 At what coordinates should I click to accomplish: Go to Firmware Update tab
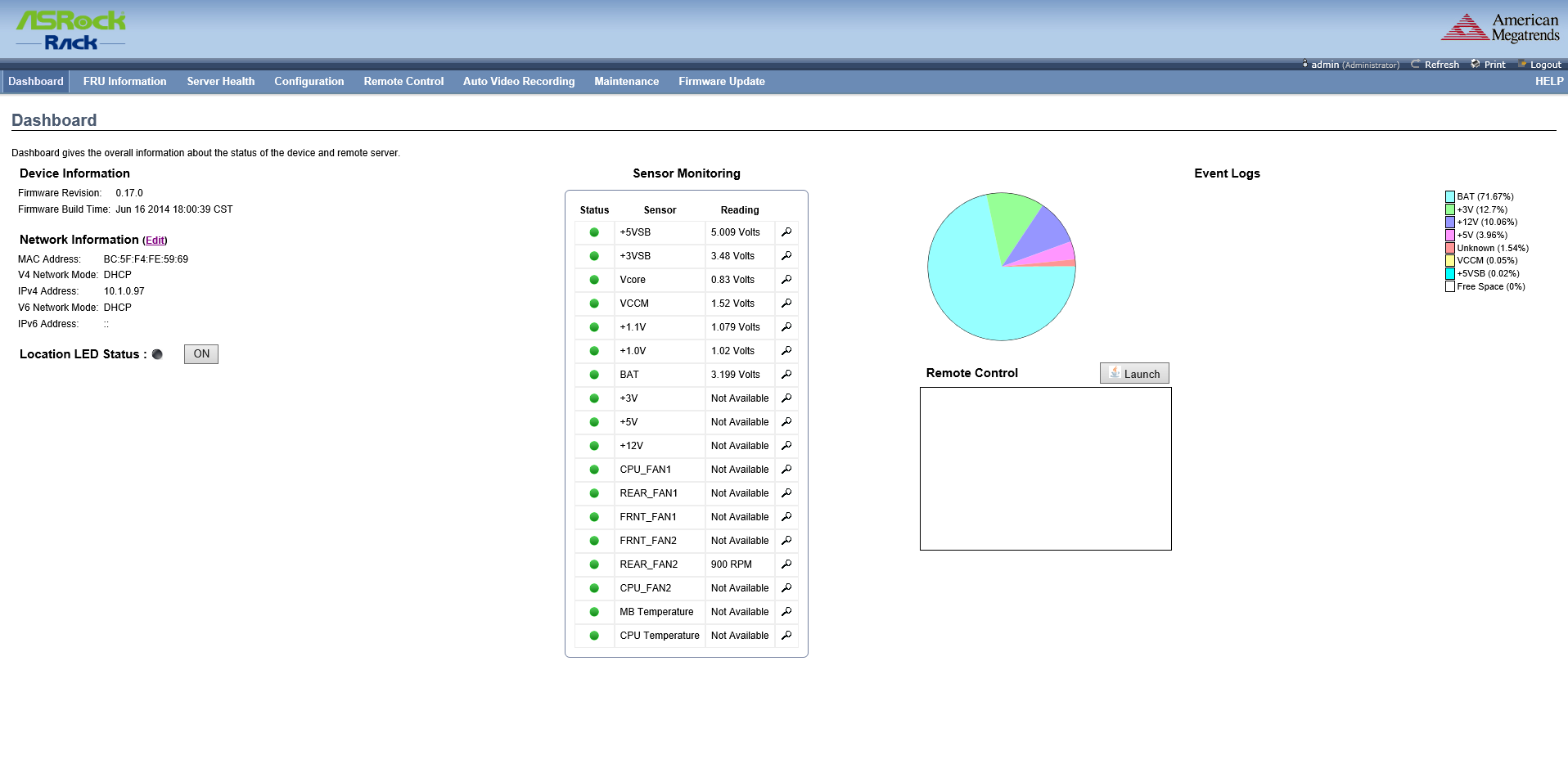click(721, 82)
